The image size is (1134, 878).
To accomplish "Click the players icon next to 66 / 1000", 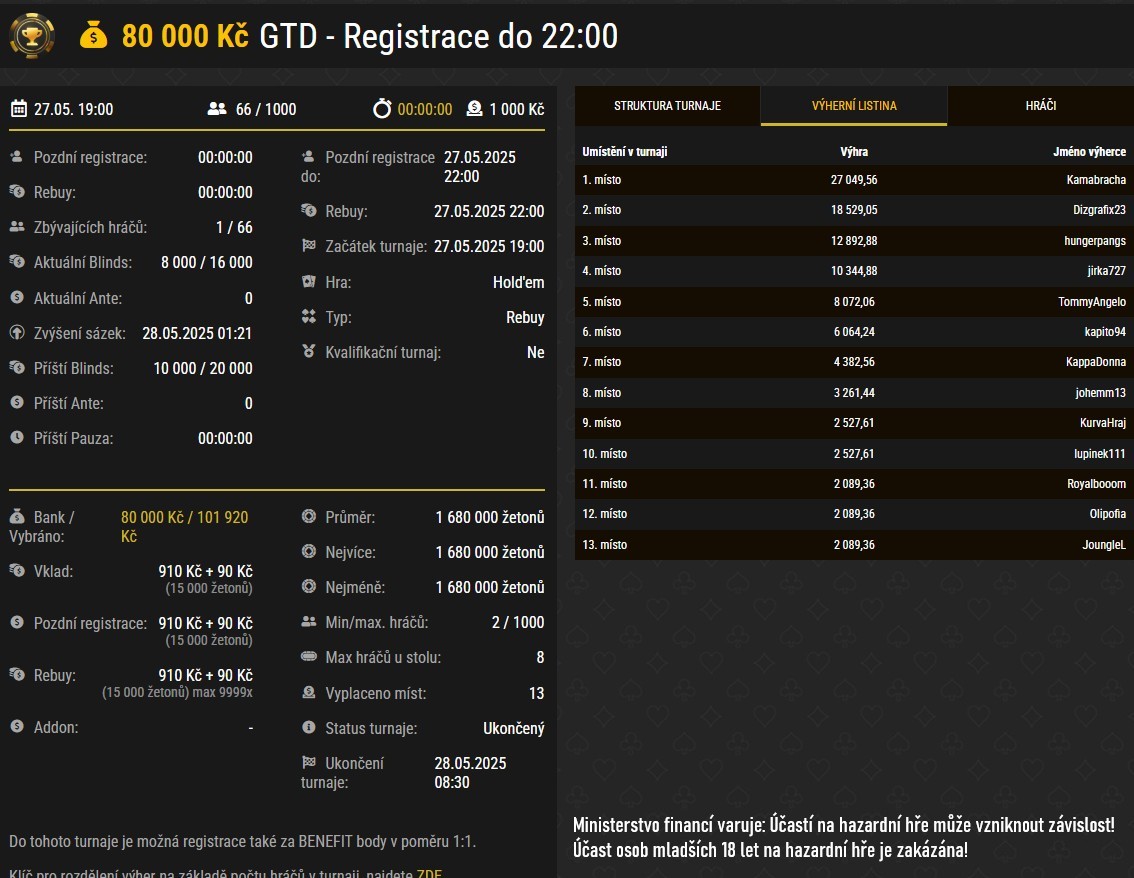I will [217, 109].
